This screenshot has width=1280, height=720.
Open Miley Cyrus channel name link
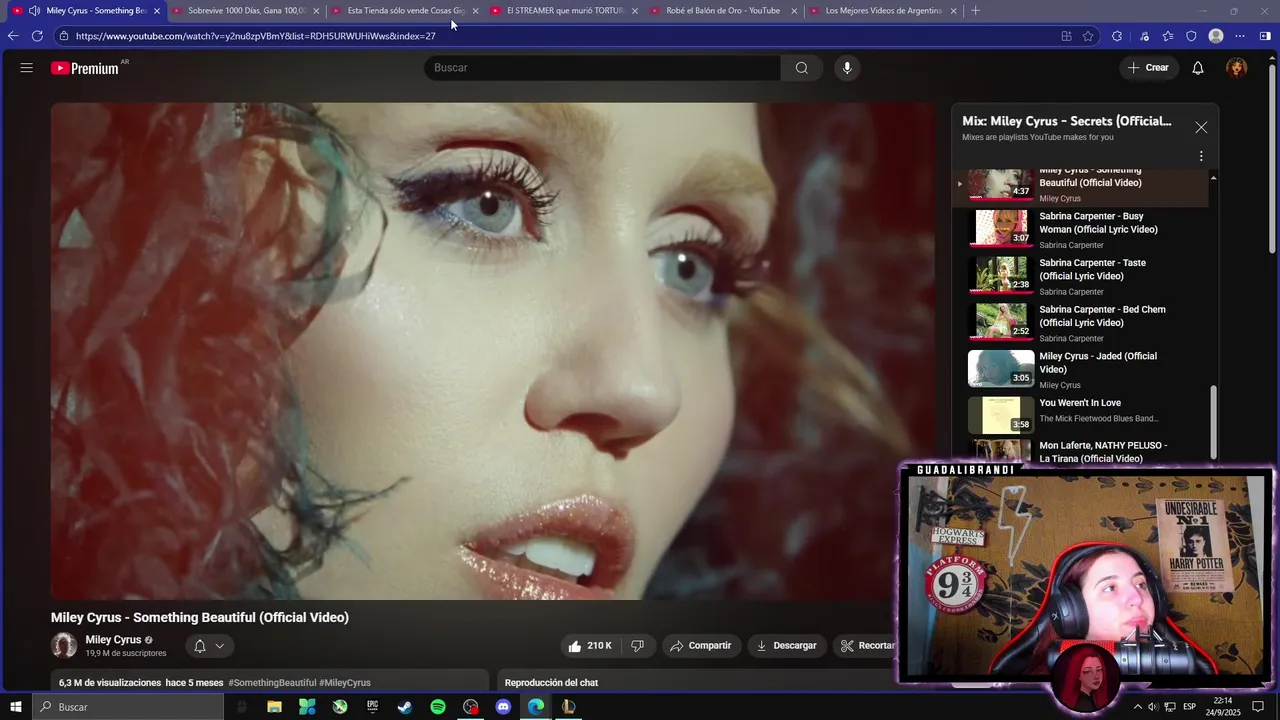coord(113,640)
